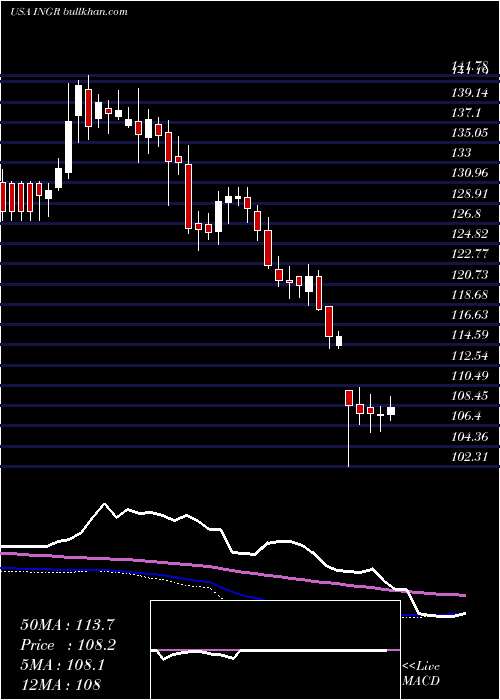Click the 104.36 price axis label

472,436
